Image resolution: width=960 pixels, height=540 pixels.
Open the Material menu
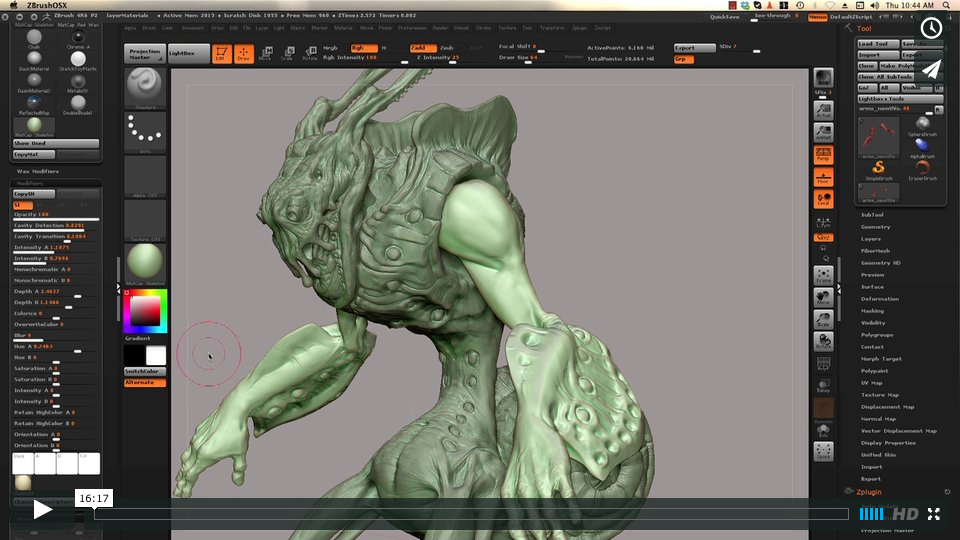343,28
